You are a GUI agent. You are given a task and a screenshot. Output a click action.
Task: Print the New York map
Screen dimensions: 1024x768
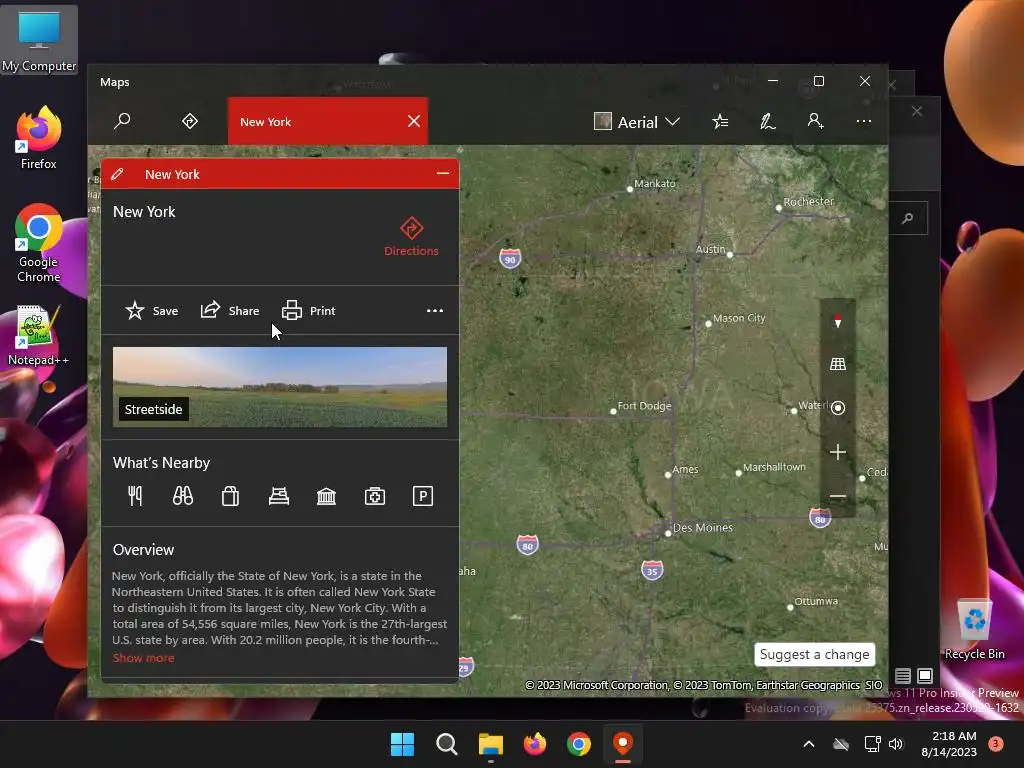(x=308, y=311)
